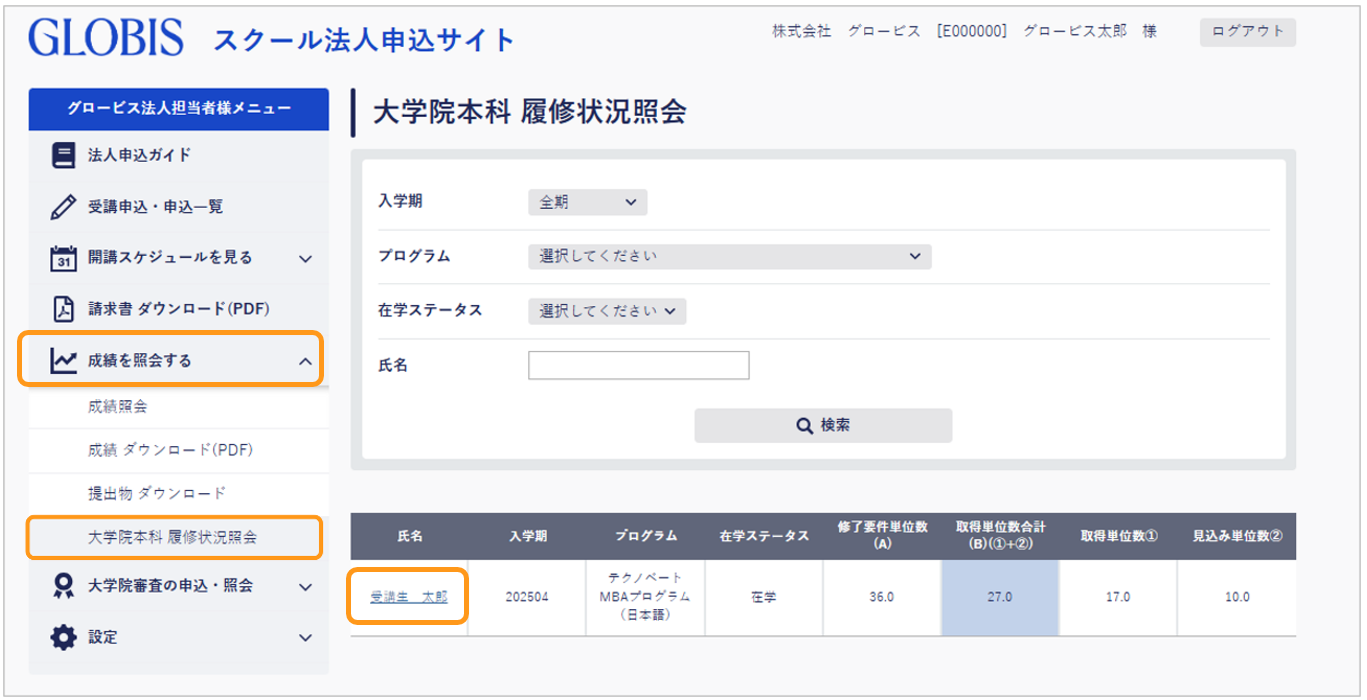Click the 202504 cell
The height and width of the screenshot is (700, 1367).
click(527, 597)
